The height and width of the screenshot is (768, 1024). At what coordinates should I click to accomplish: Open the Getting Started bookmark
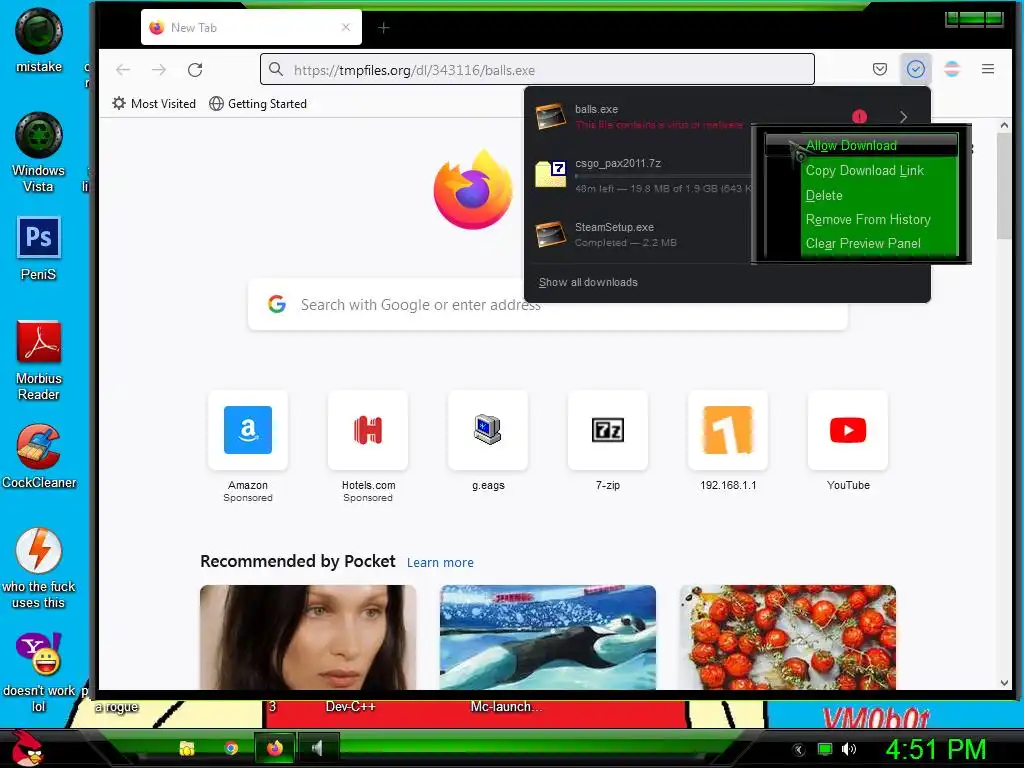point(258,104)
